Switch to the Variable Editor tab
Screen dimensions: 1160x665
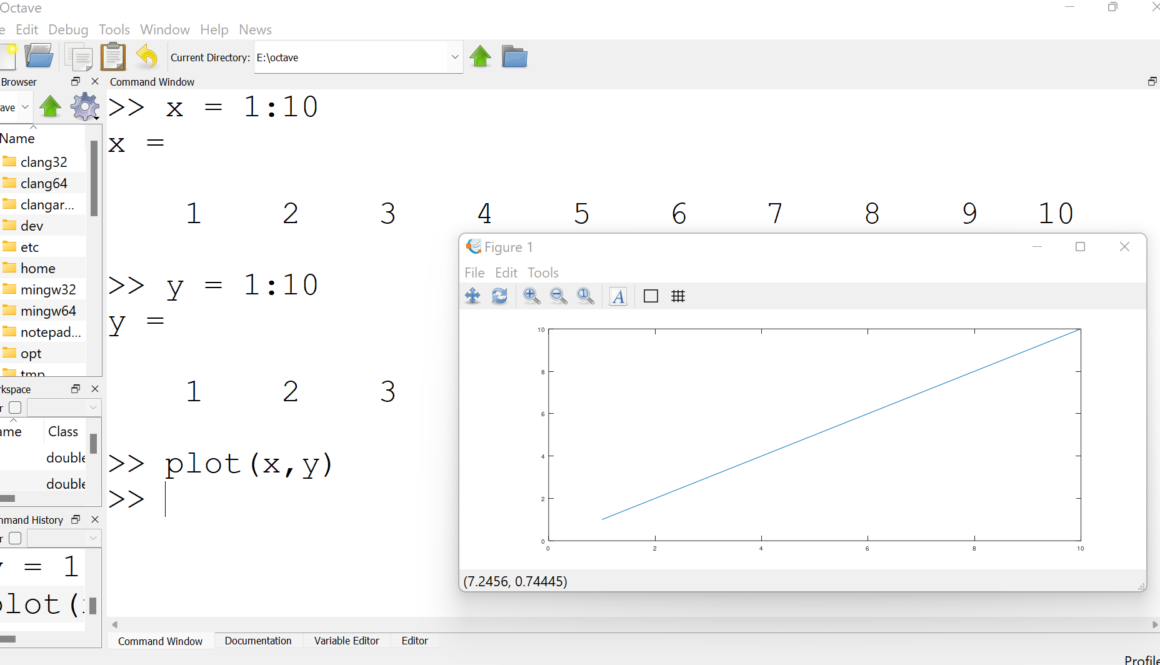coord(346,641)
